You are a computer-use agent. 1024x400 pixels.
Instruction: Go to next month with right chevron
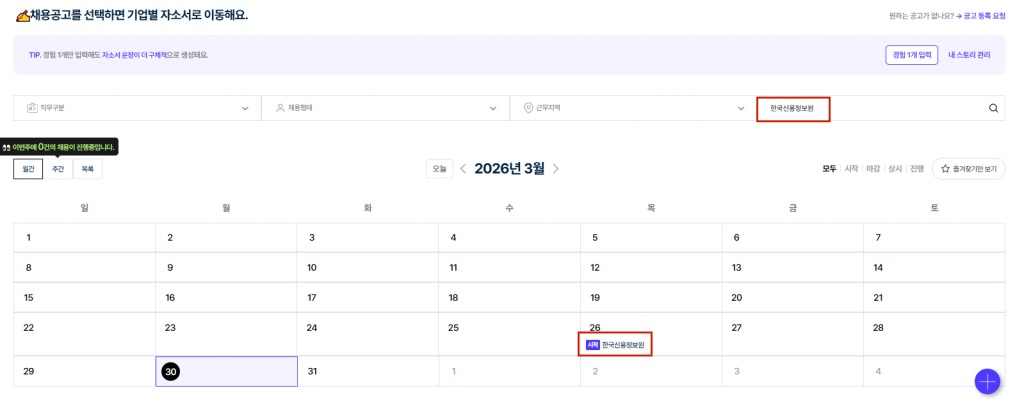(x=556, y=169)
